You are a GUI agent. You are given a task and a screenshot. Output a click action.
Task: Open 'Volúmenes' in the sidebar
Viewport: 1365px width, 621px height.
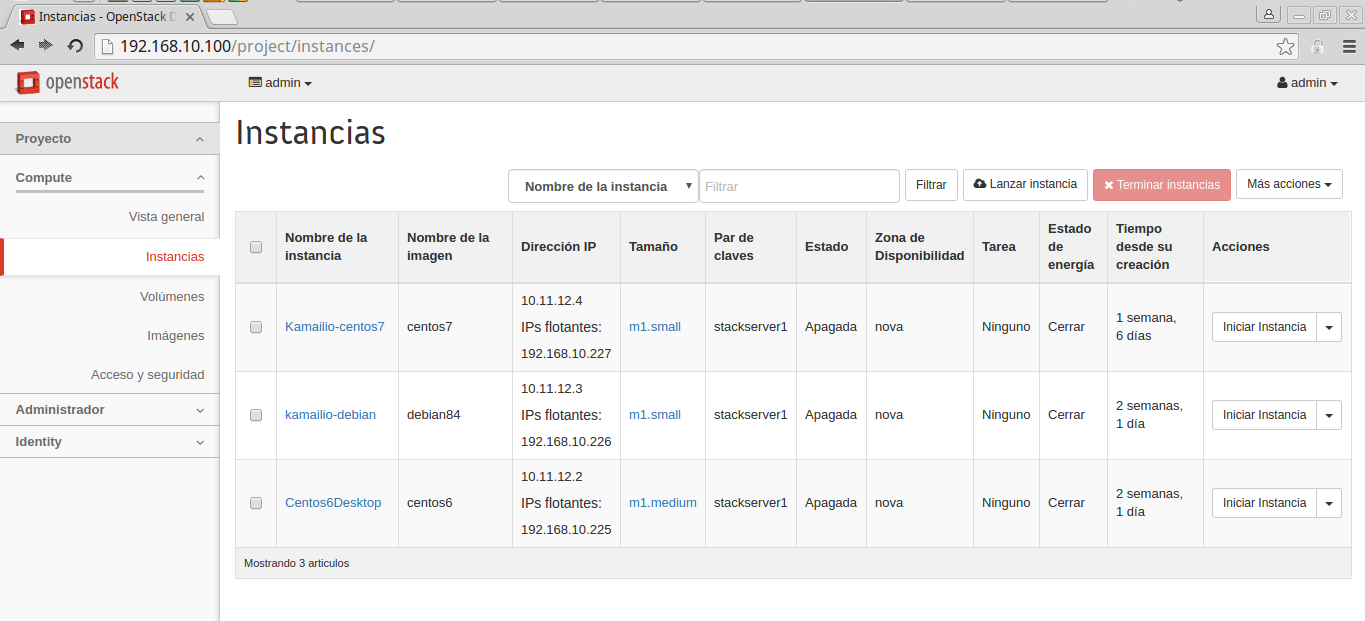click(172, 296)
